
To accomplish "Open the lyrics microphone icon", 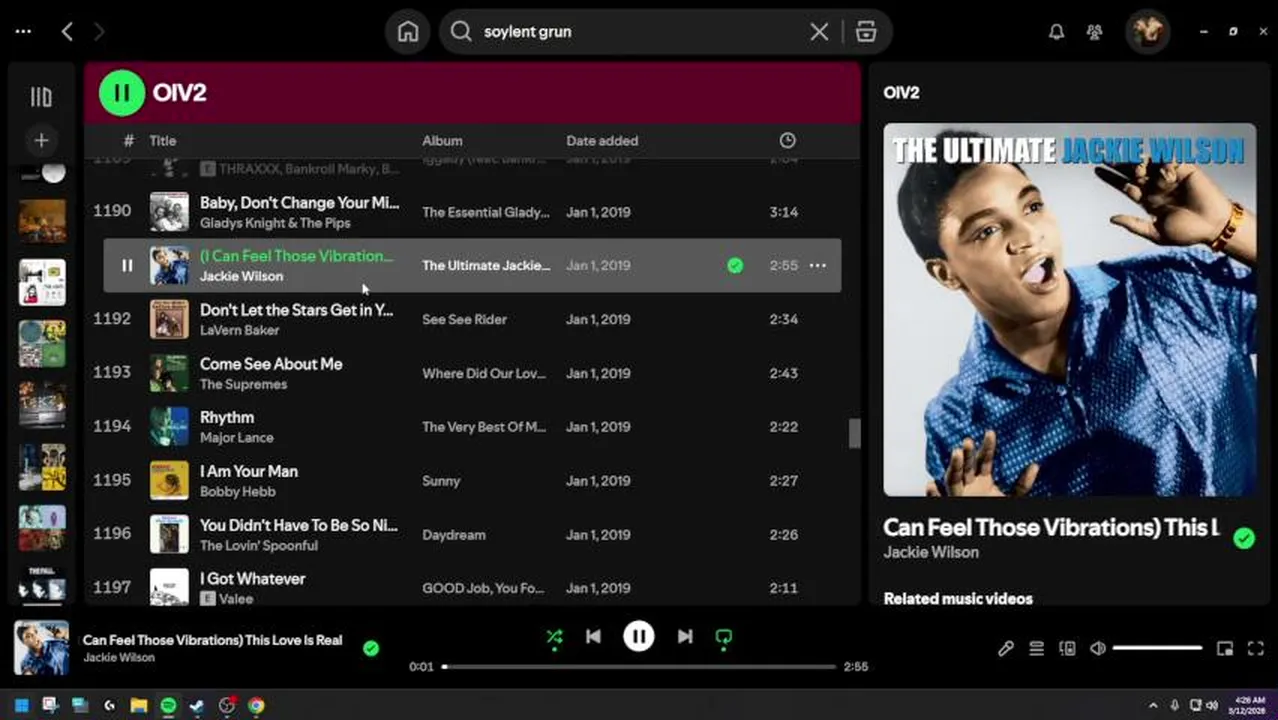I will click(x=1006, y=649).
